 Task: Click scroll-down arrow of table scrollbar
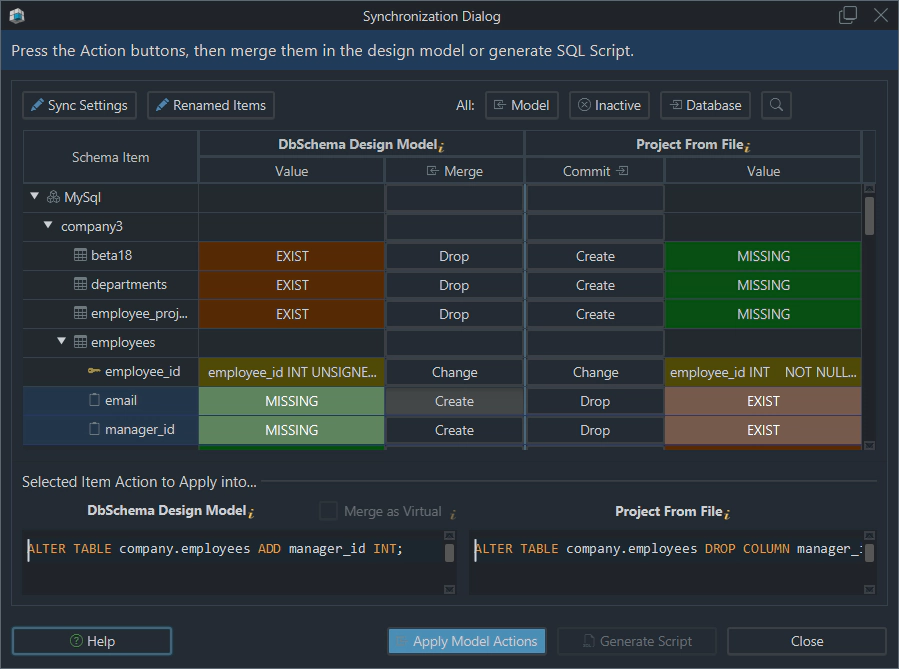point(869,445)
